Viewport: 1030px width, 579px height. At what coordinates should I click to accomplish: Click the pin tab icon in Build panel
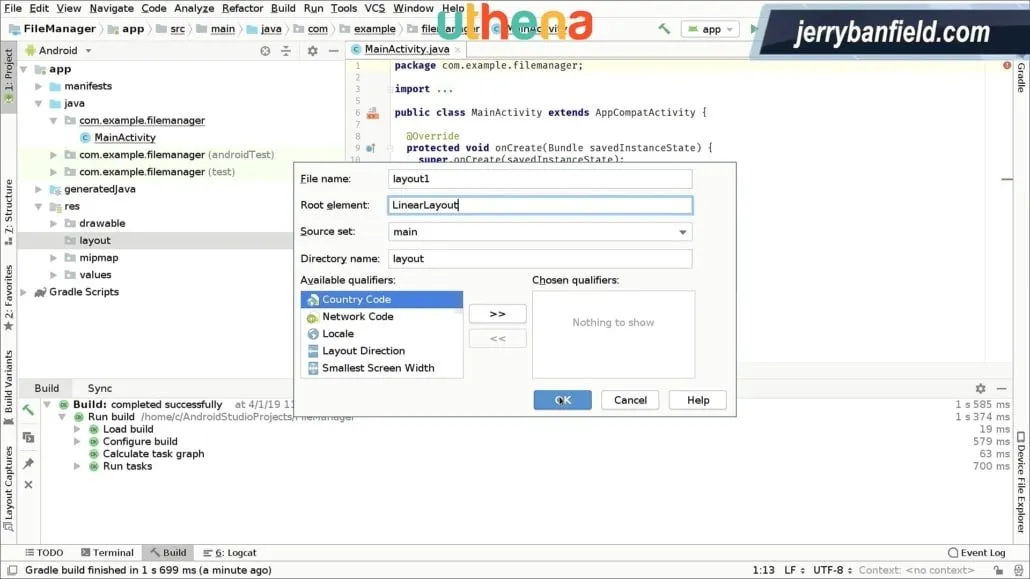click(28, 463)
